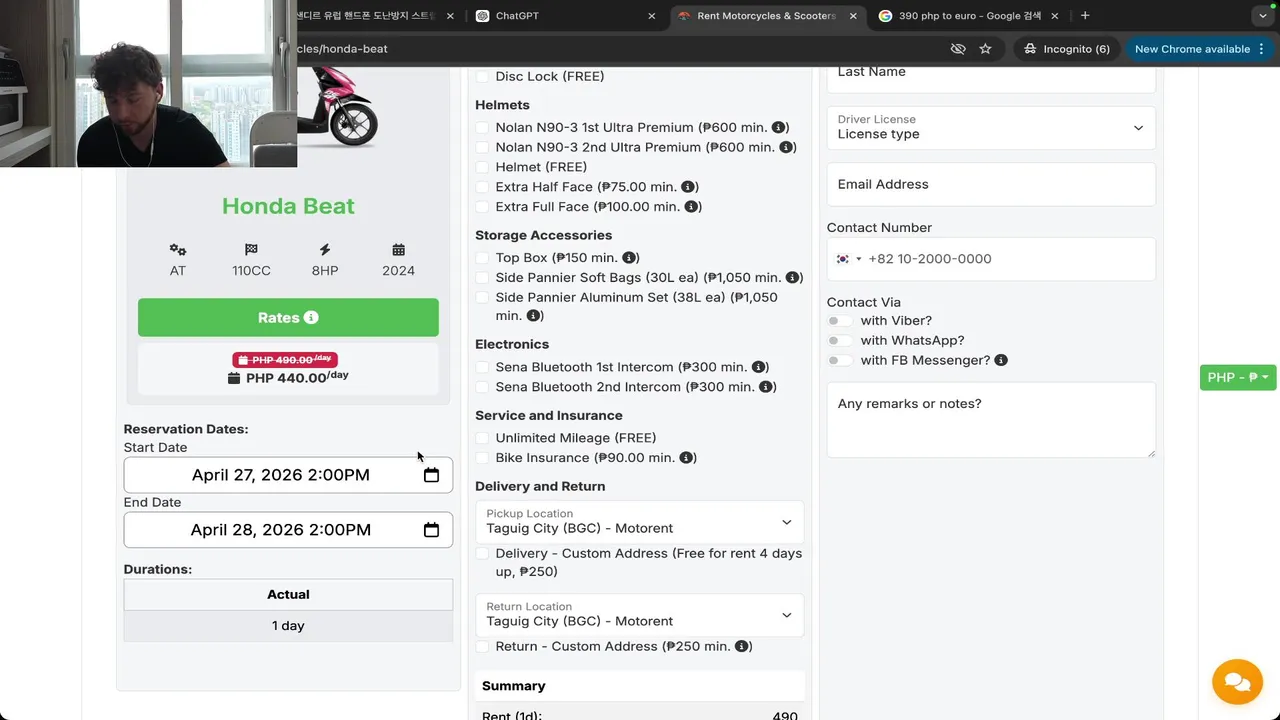The image size is (1280, 720).
Task: Click info icon beside Extra Half Face
Action: click(688, 187)
